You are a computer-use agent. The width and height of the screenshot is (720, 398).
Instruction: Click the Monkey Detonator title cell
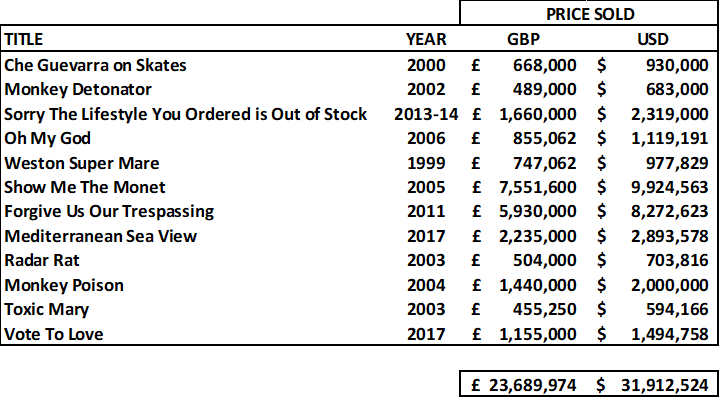click(78, 89)
